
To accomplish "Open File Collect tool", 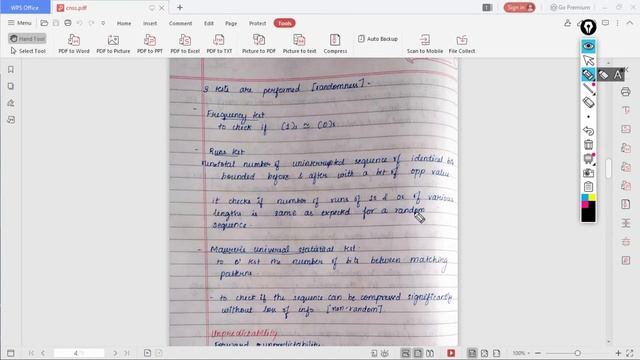I will pyautogui.click(x=462, y=44).
